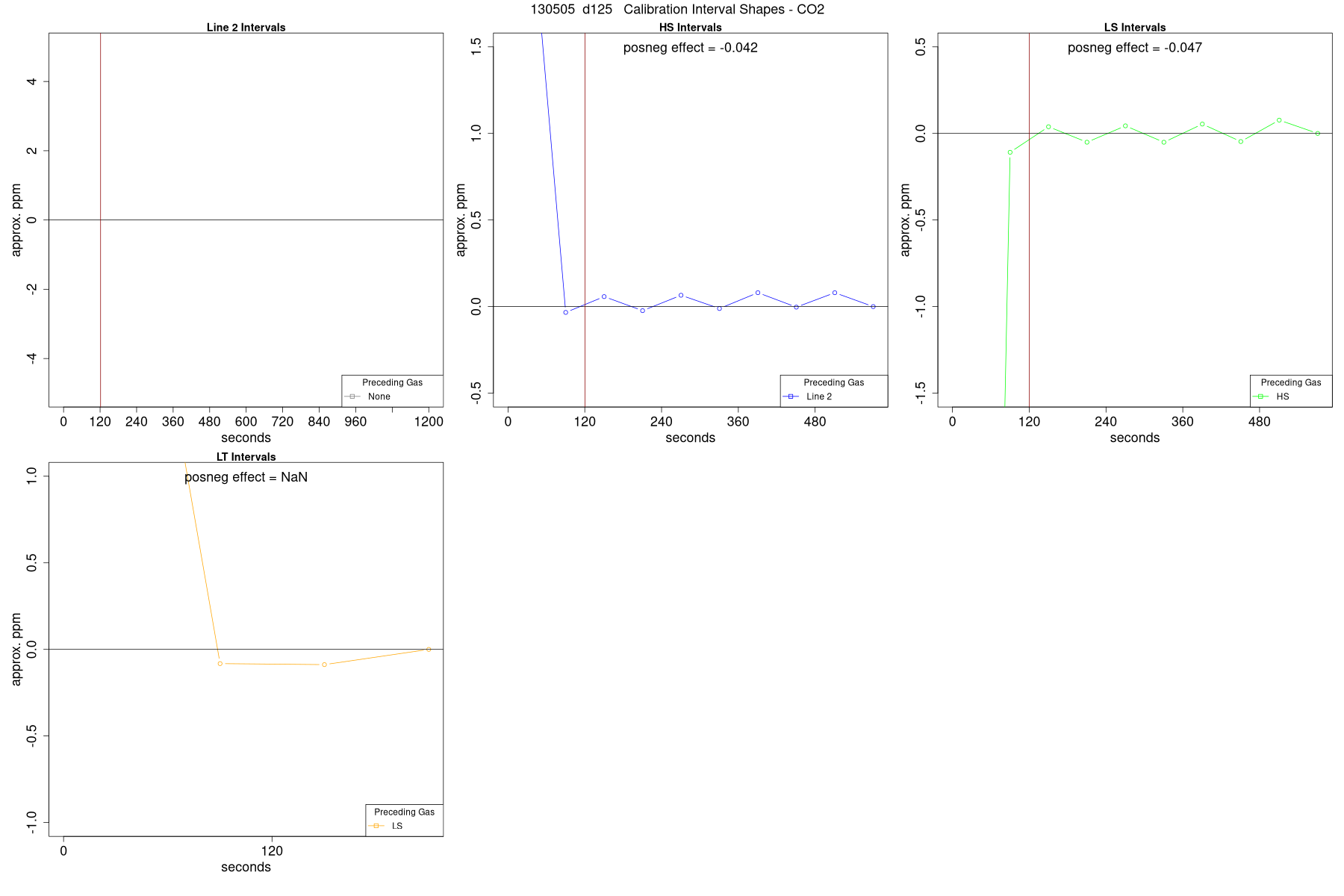
Task: Click the blue Line 2 legend marker
Action: click(791, 396)
